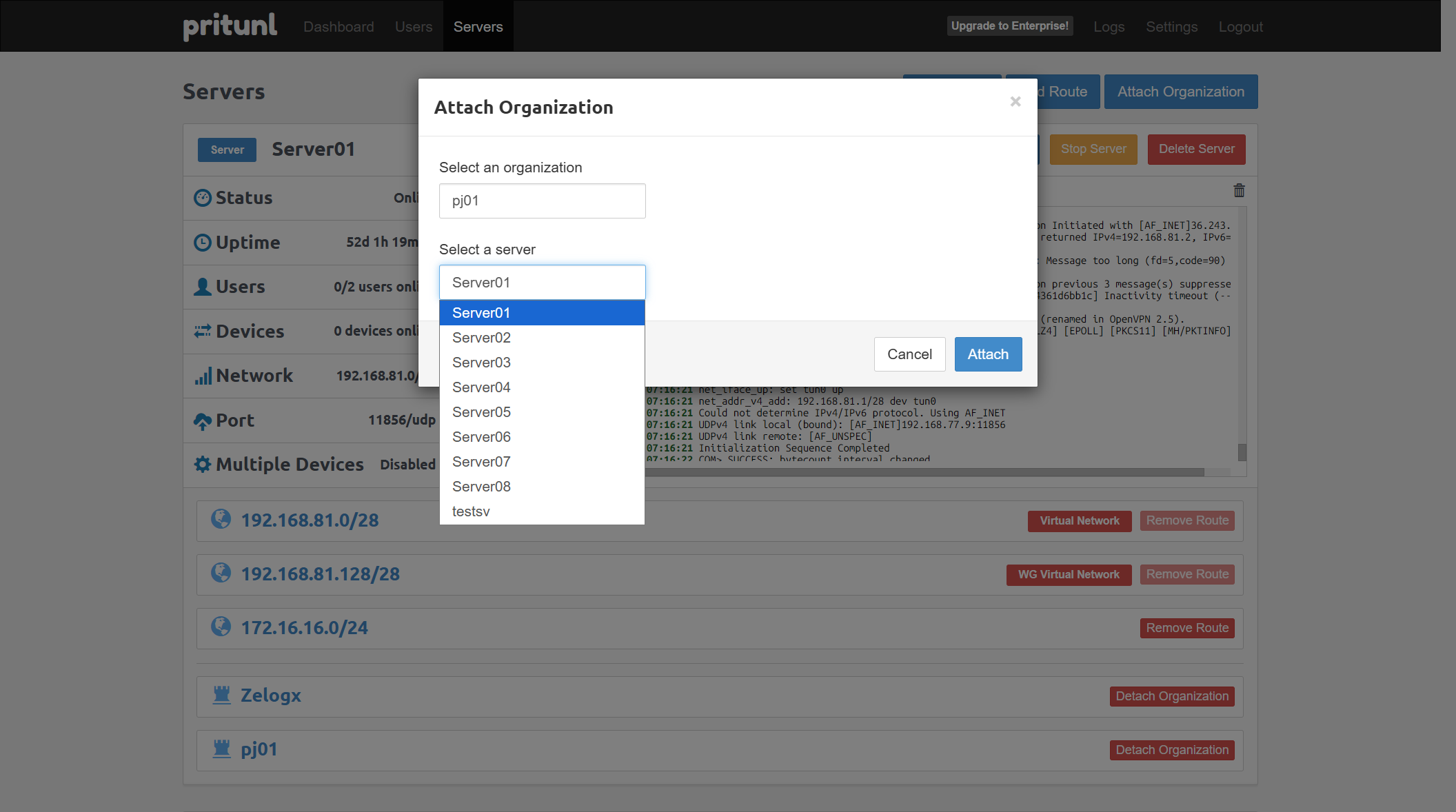Click the trash icon above the server log
Image resolution: width=1456 pixels, height=812 pixels.
pos(1239,190)
